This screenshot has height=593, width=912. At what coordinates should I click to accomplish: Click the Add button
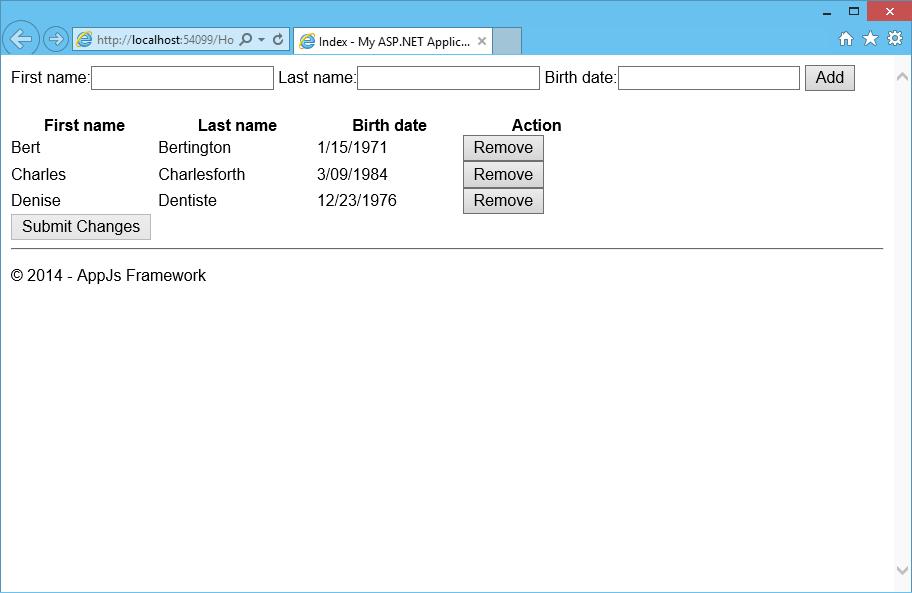tap(829, 78)
